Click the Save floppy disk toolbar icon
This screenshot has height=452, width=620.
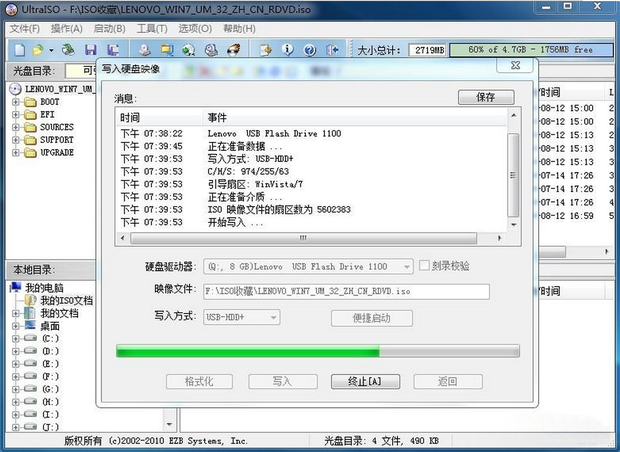(91, 50)
